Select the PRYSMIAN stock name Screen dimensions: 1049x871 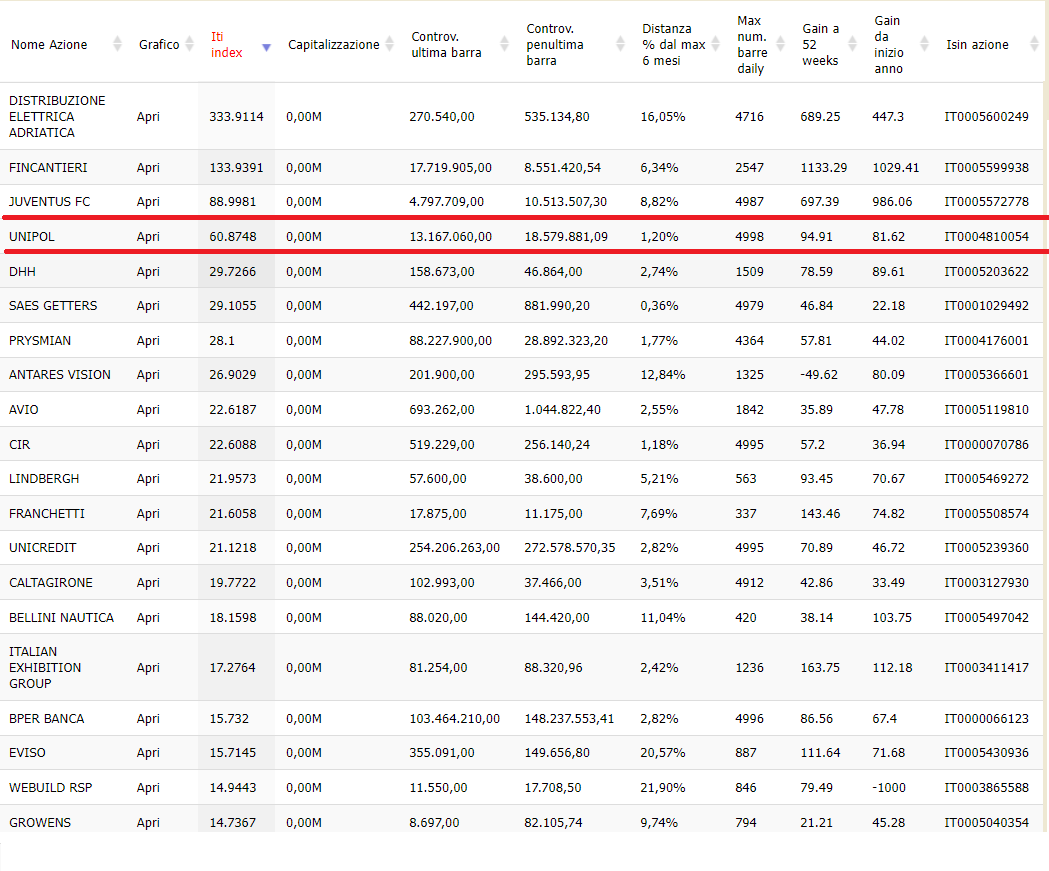(x=39, y=341)
